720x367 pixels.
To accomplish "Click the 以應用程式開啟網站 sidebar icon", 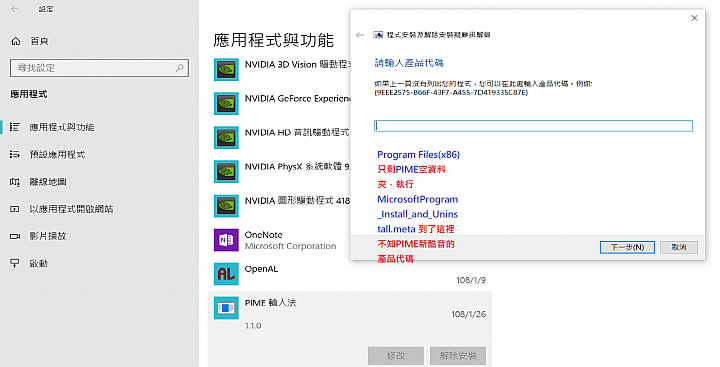I will (x=15, y=209).
